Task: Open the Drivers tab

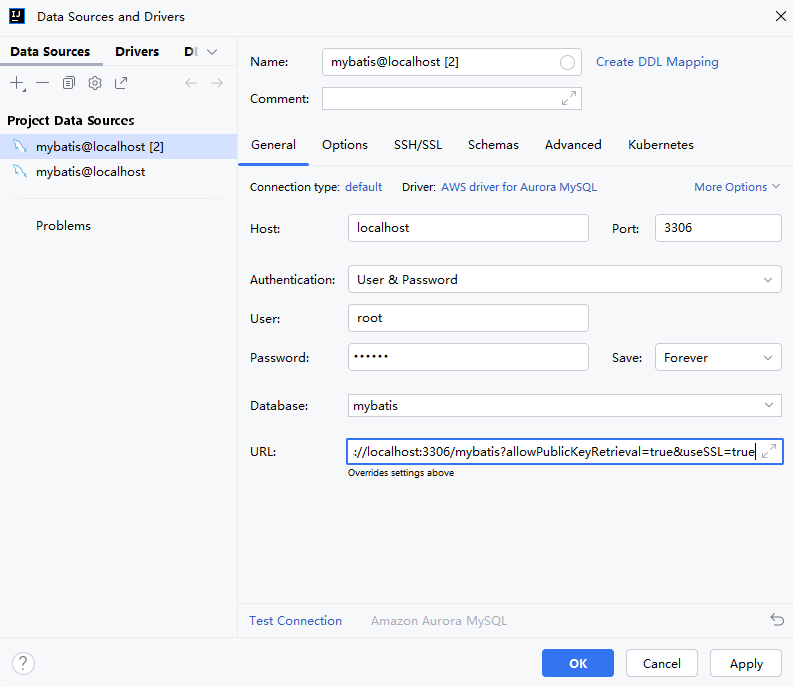Action: click(x=137, y=52)
